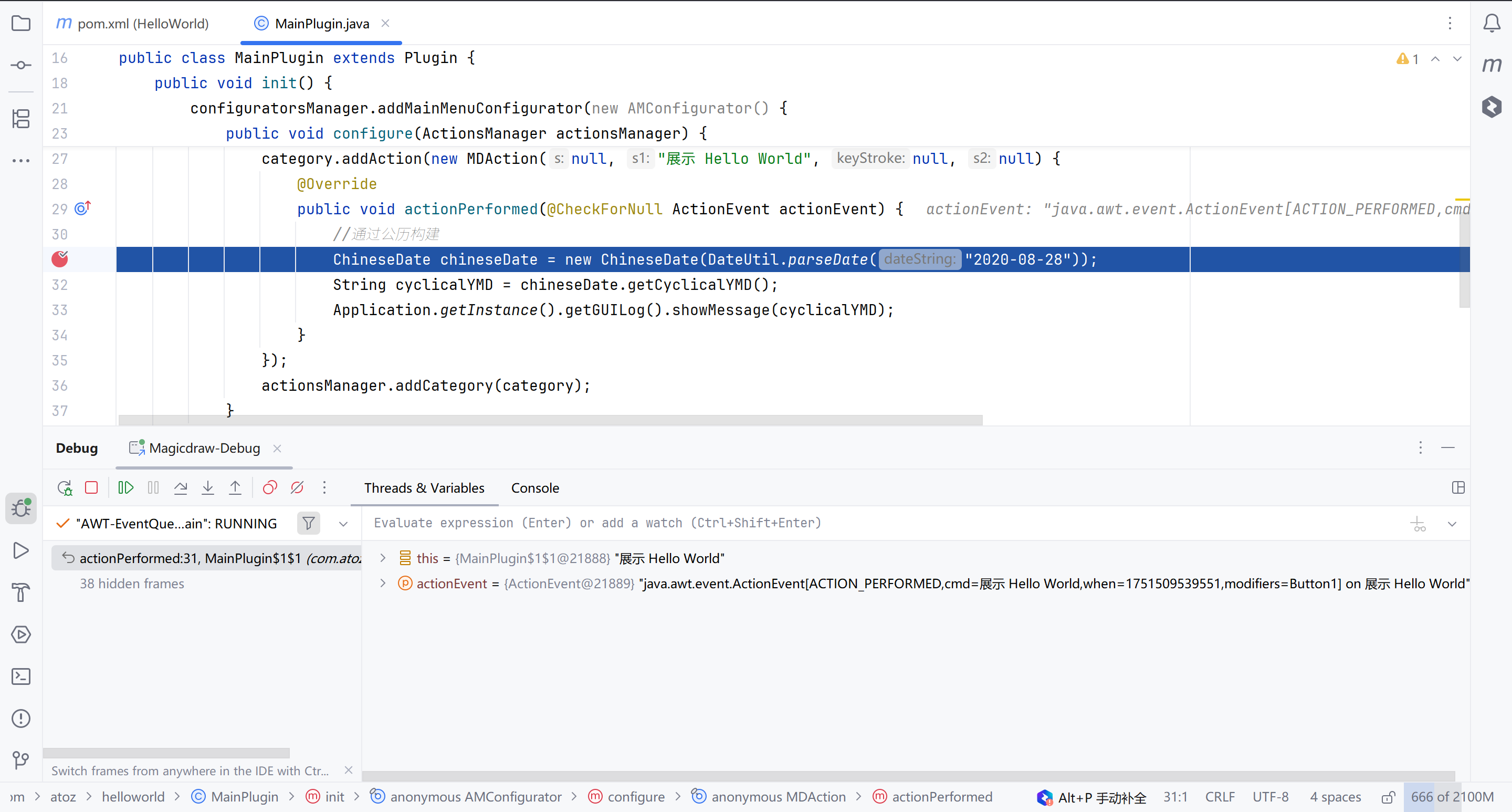Open the Maven tool window icon

click(1491, 65)
